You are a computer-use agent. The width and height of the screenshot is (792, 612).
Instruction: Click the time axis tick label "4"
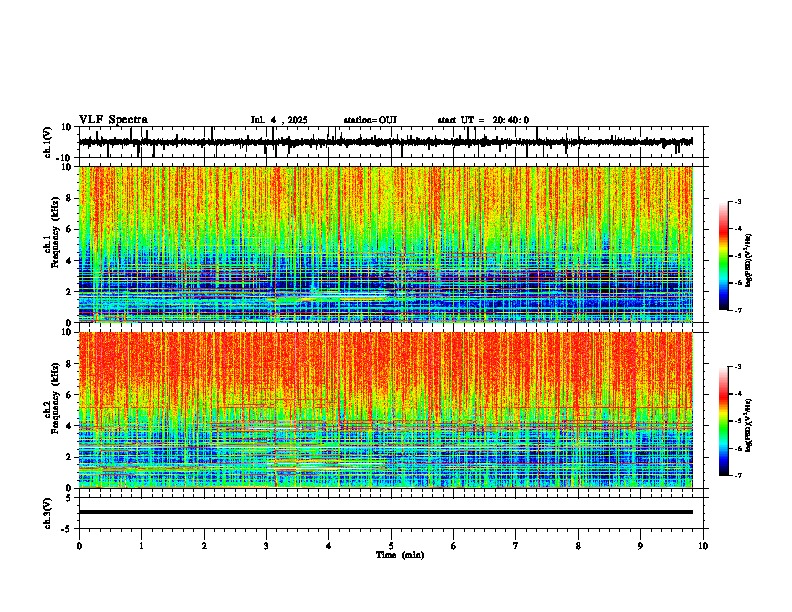[x=328, y=546]
